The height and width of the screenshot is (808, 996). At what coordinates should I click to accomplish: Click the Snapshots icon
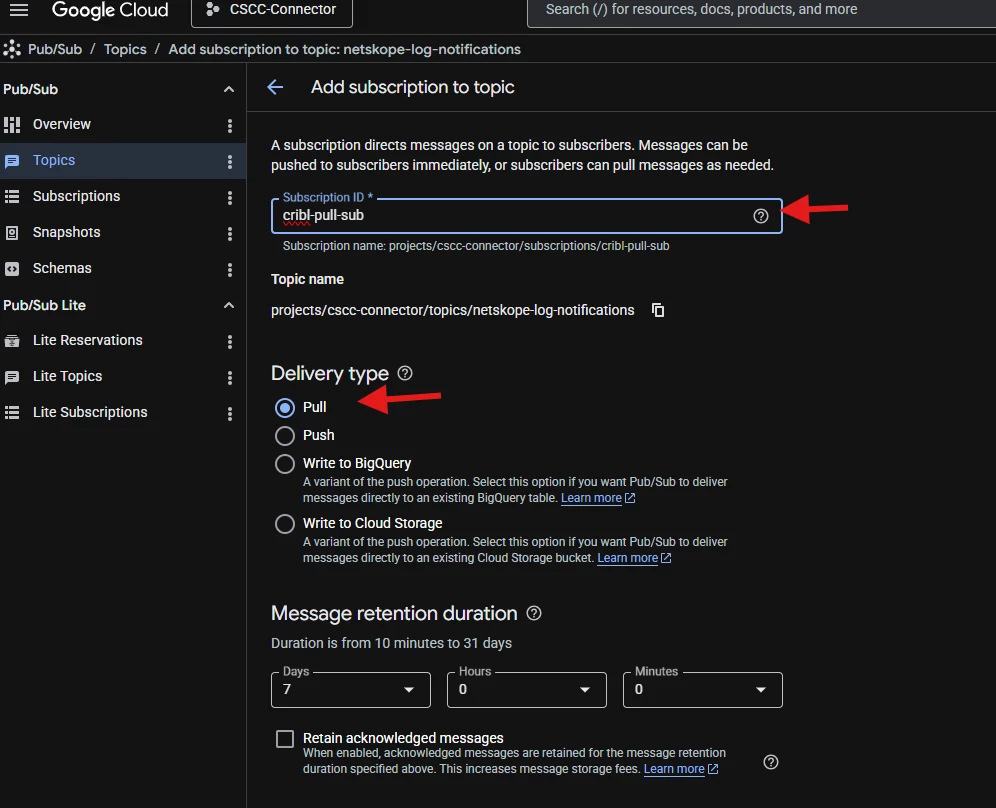click(x=12, y=233)
